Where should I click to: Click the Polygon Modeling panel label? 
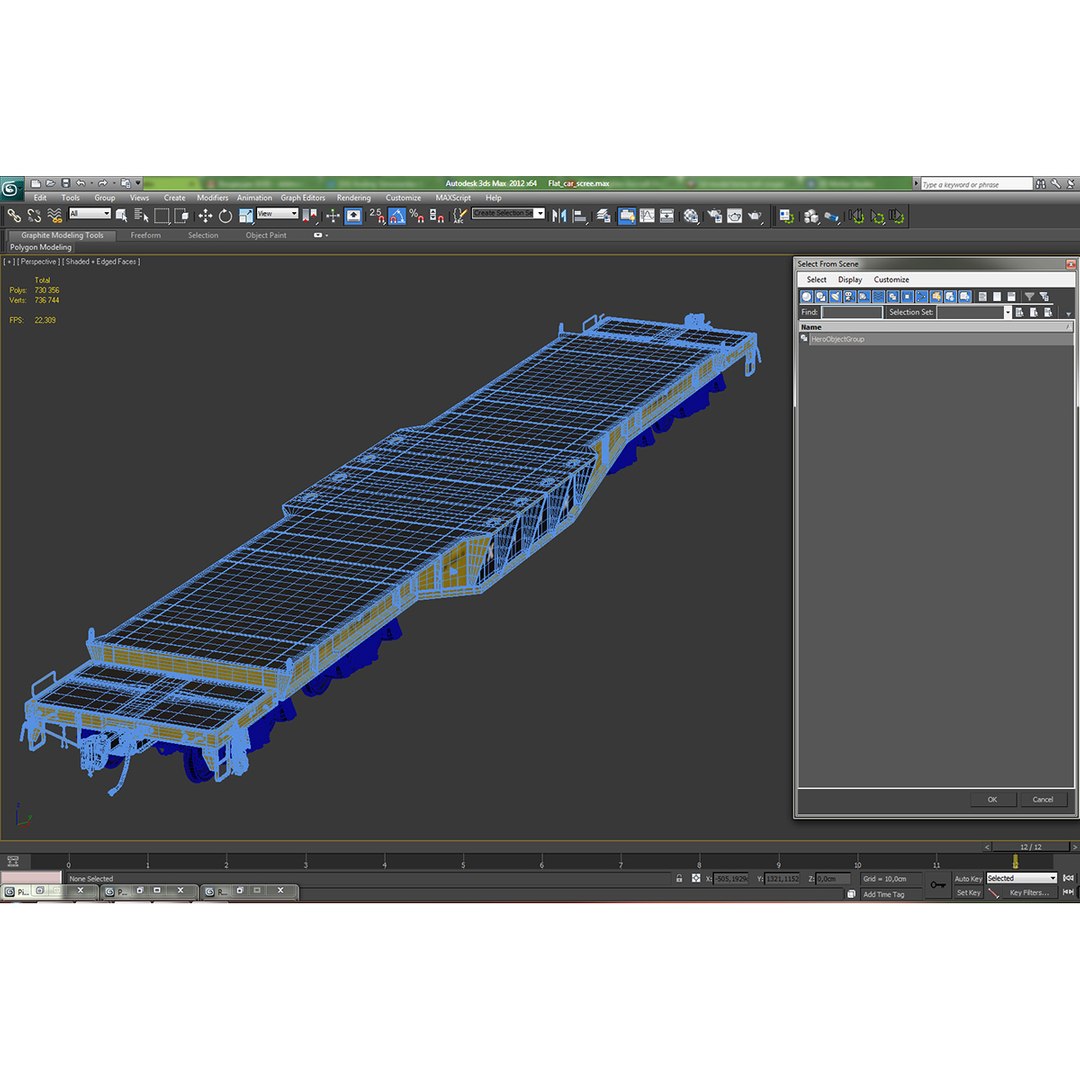[41, 247]
